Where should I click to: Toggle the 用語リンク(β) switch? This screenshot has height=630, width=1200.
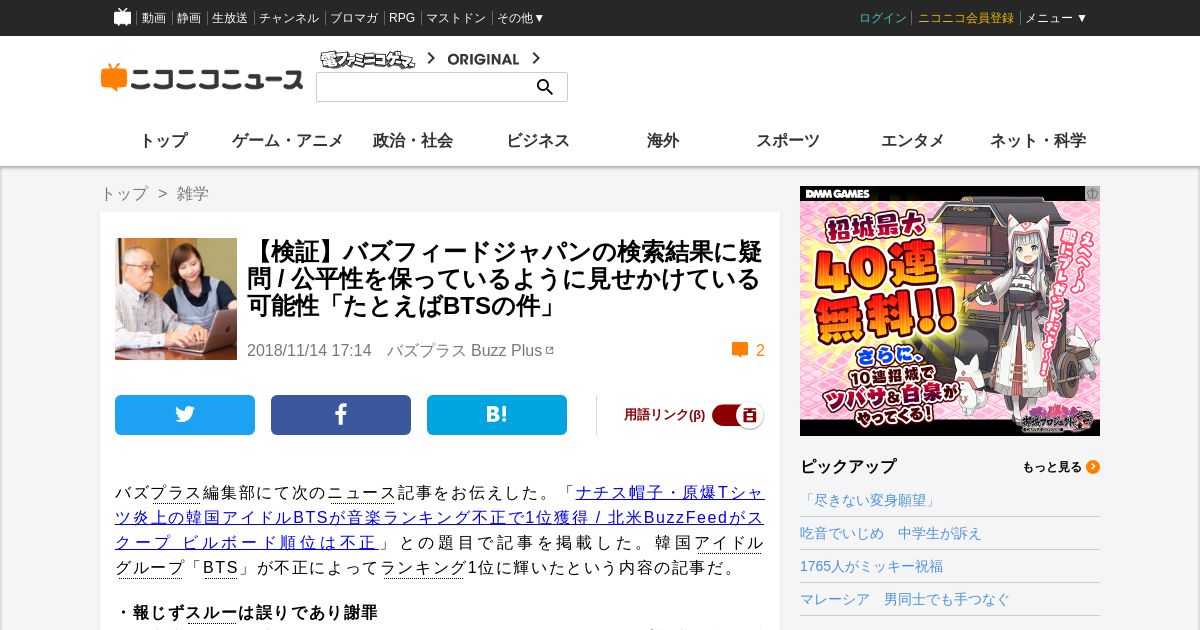[738, 415]
